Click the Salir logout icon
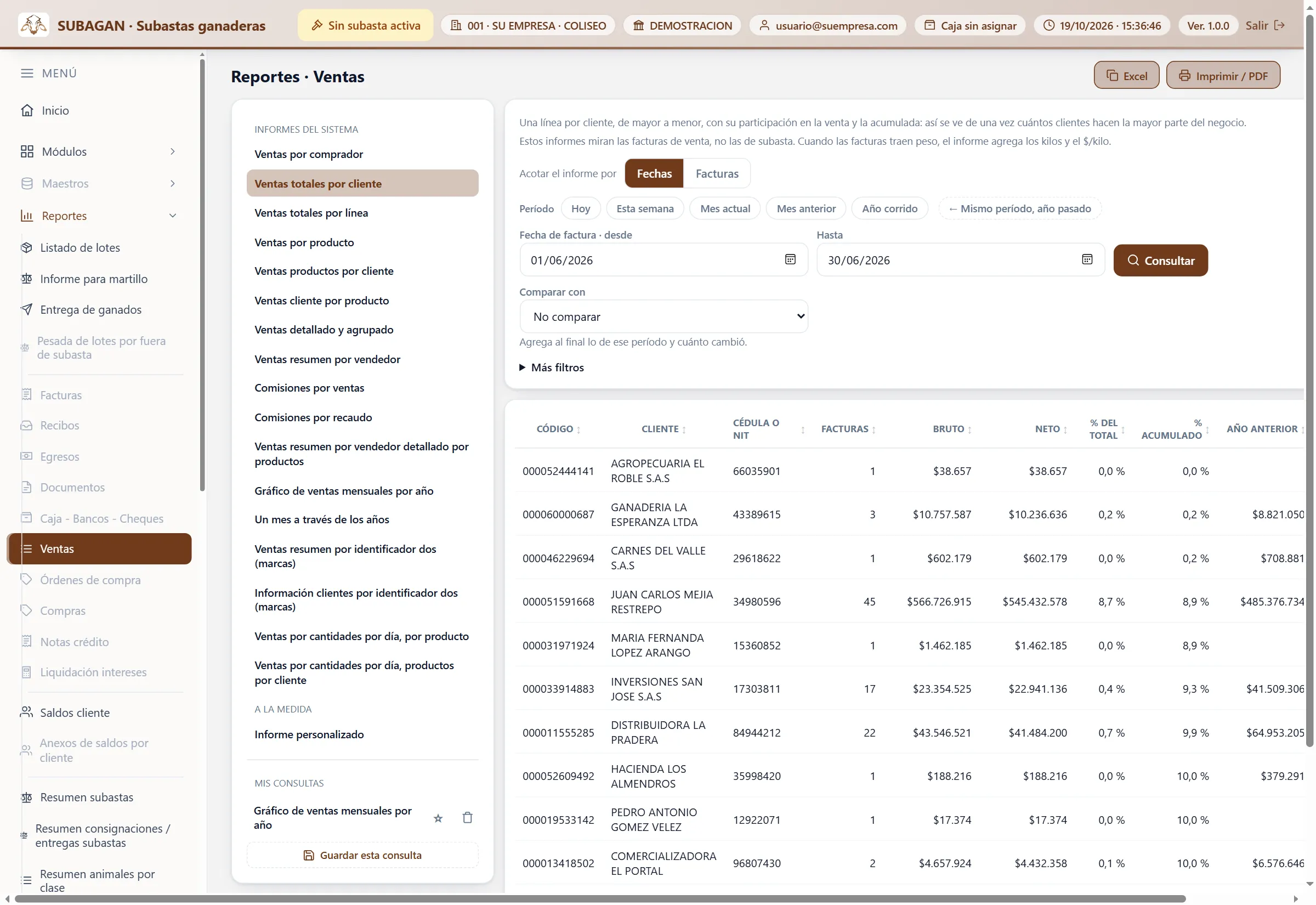The image size is (1316, 905). [1279, 26]
